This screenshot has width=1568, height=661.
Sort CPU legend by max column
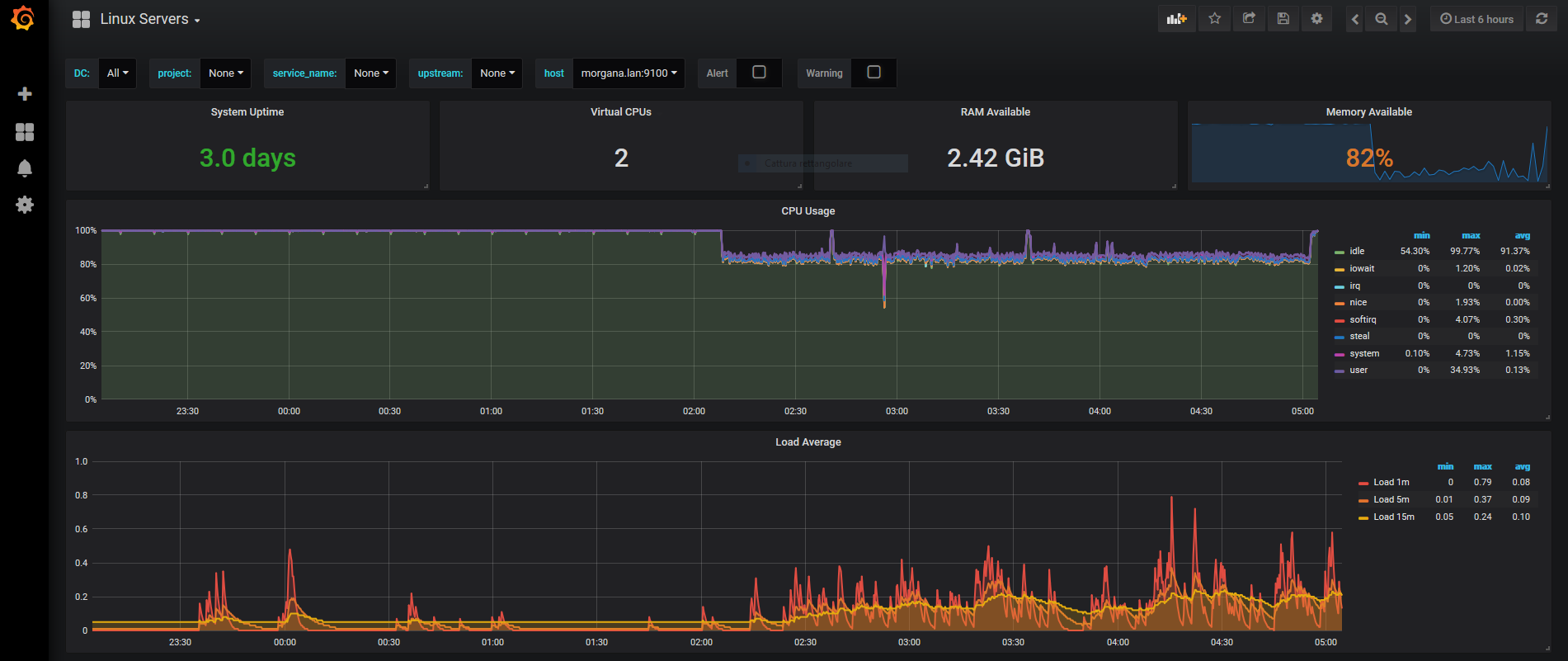pyautogui.click(x=1471, y=235)
